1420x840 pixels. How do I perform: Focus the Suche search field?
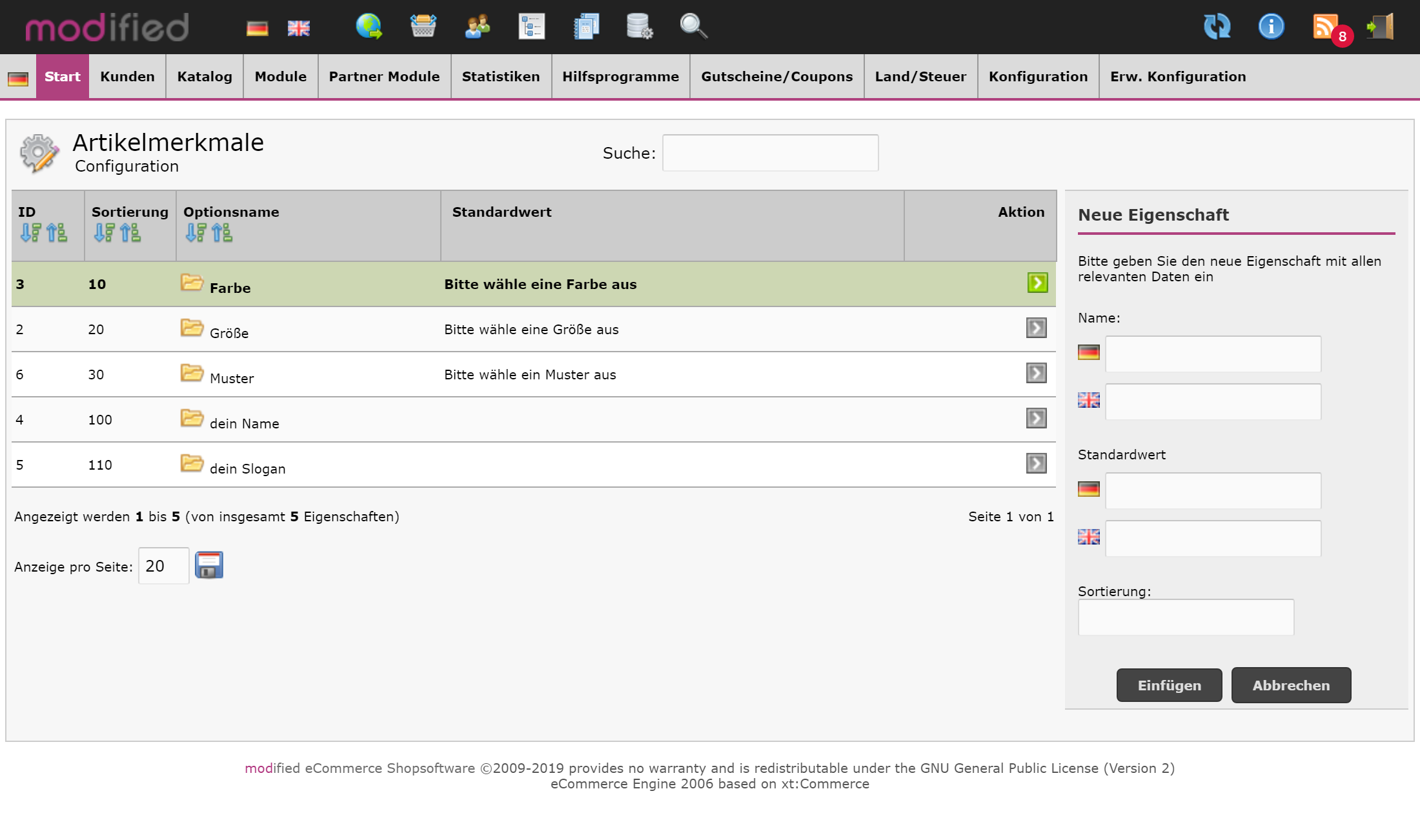(770, 153)
